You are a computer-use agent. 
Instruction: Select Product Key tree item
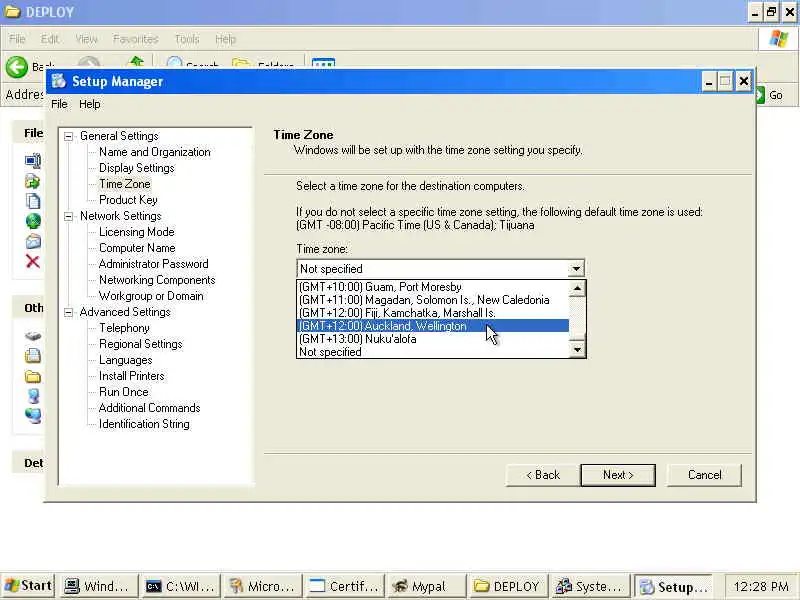click(128, 200)
